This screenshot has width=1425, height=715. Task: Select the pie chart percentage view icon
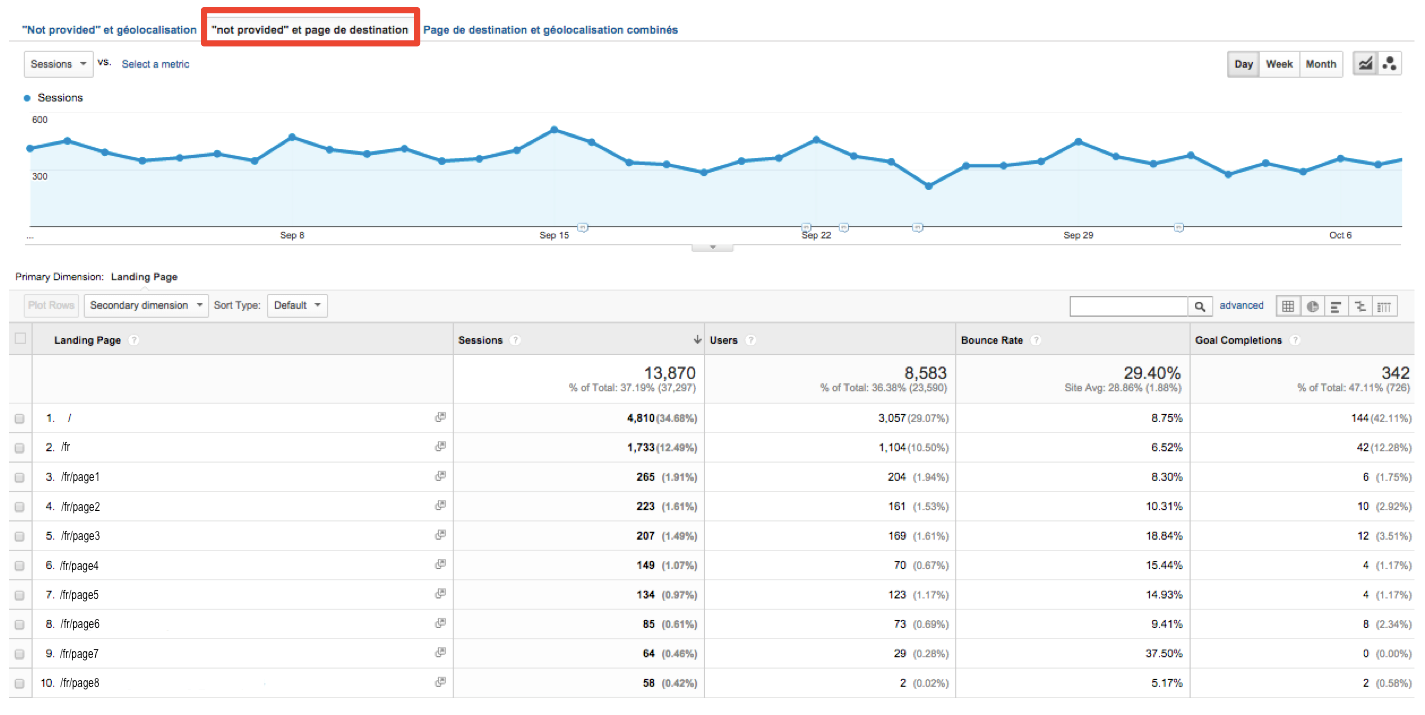pyautogui.click(x=1312, y=306)
